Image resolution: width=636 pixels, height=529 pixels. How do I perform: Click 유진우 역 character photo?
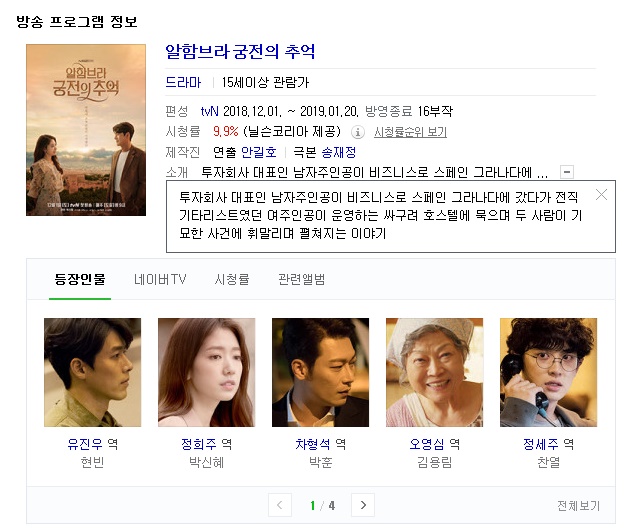pos(92,372)
